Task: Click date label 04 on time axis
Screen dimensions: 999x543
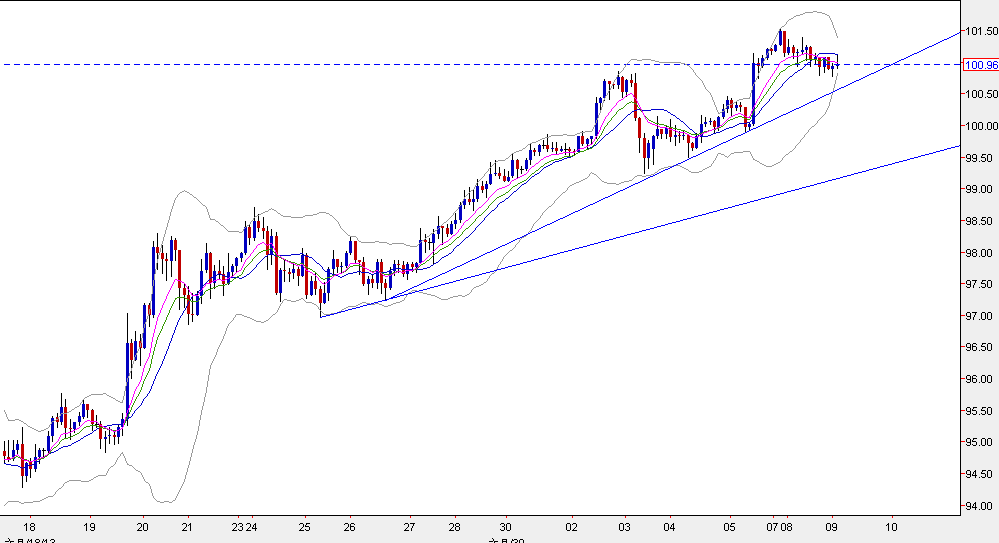Action: [669, 527]
